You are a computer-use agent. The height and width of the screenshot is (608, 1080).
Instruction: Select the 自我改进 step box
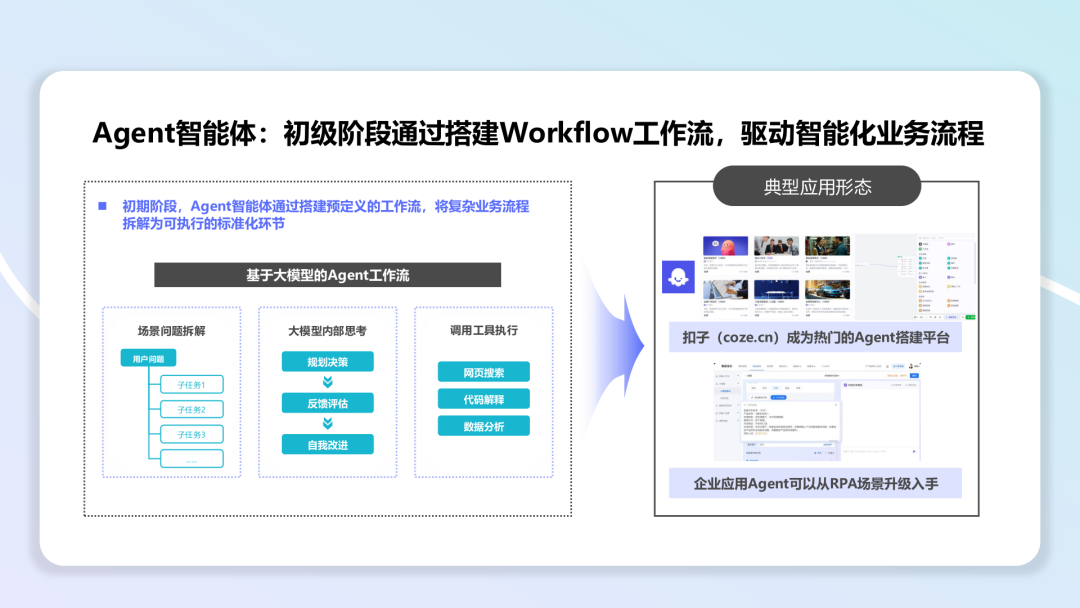328,444
